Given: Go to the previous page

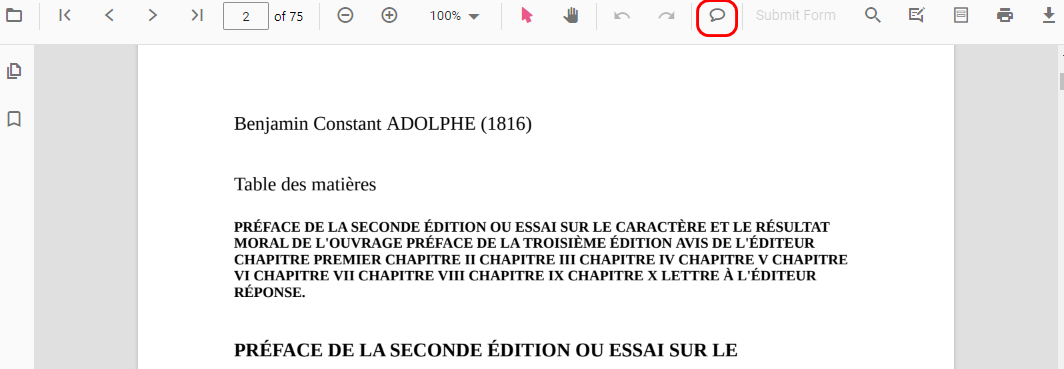Looking at the screenshot, I should pyautogui.click(x=109, y=15).
